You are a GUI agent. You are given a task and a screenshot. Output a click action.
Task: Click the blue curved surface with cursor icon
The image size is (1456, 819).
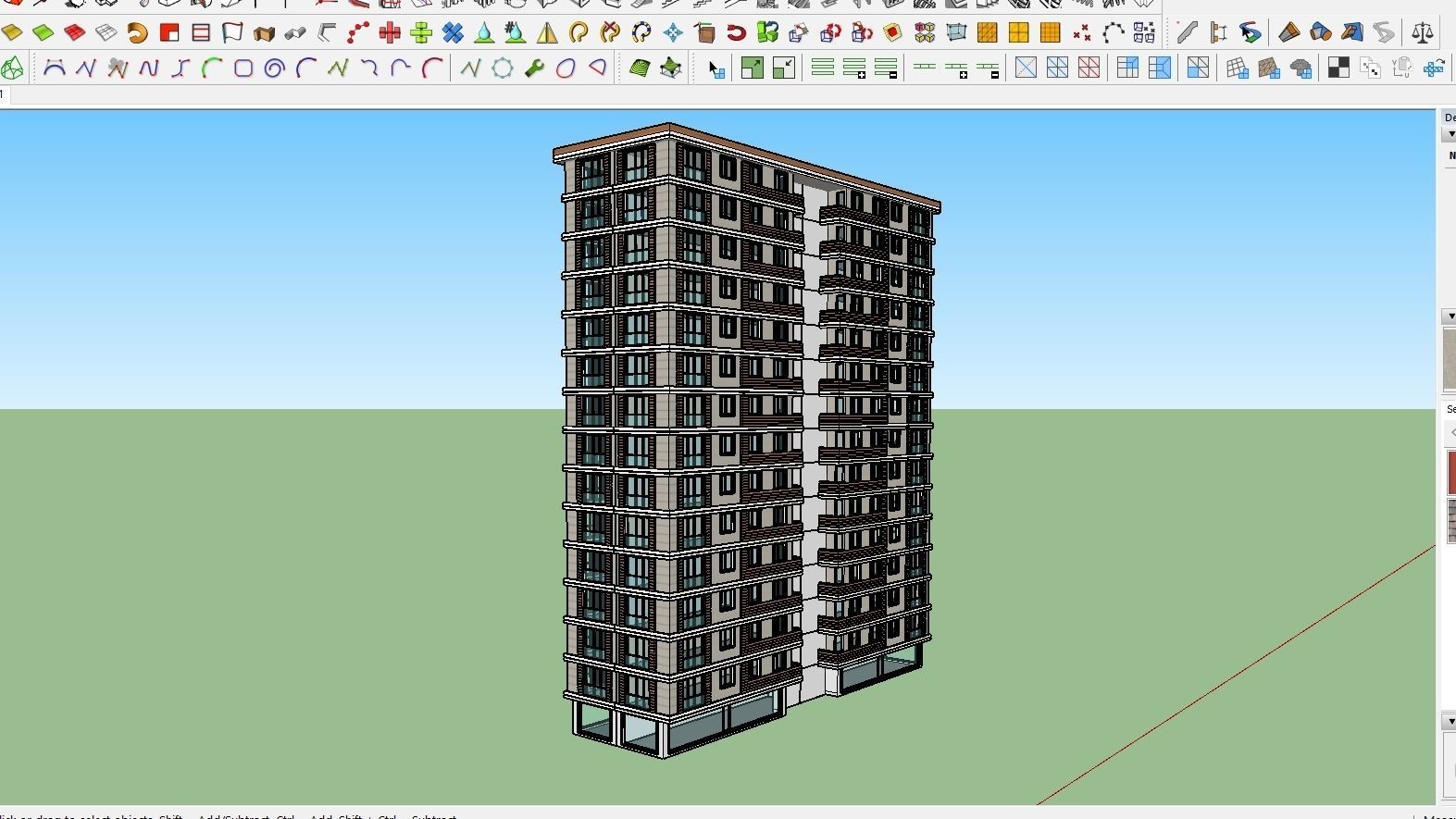pyautogui.click(x=1251, y=33)
